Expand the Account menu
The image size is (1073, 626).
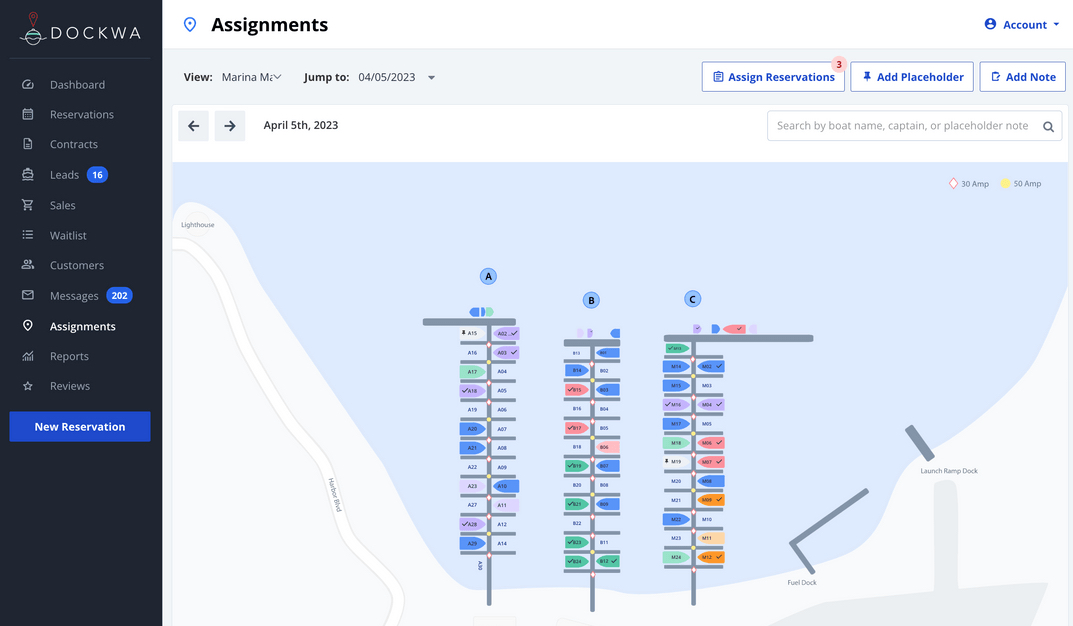(1022, 25)
